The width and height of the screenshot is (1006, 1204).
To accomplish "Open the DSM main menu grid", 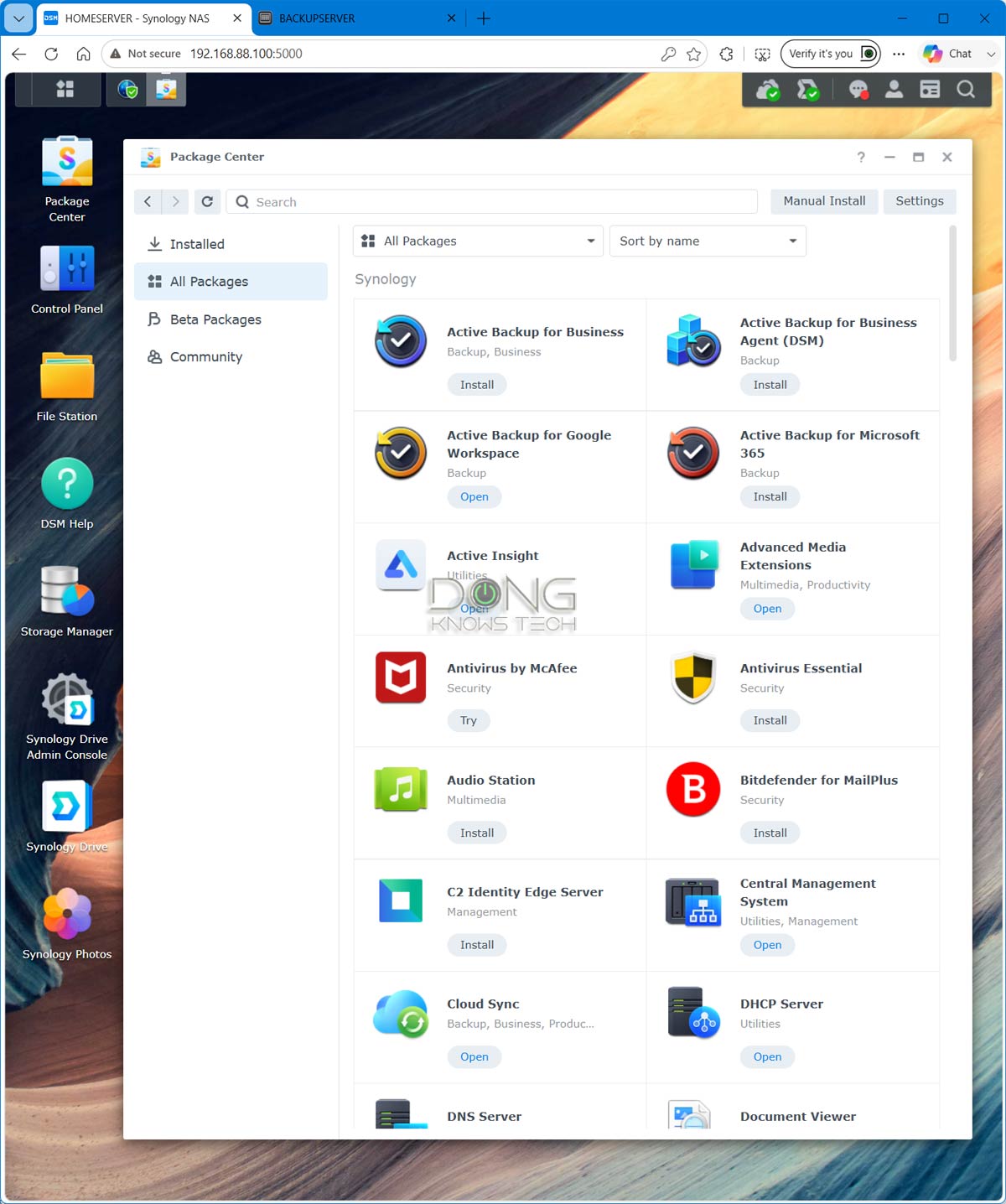I will click(x=65, y=89).
